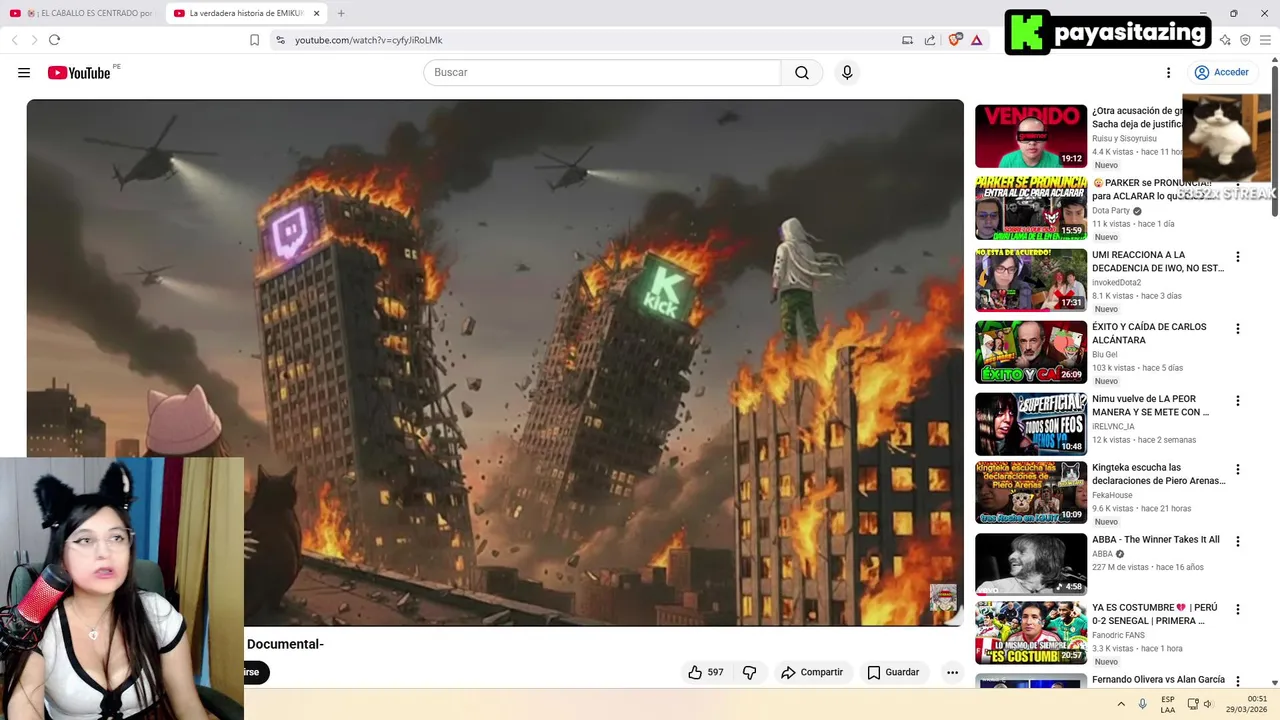Viewport: 1280px width, 720px height.
Task: Close the La verdadera historia tab
Action: 317,13
